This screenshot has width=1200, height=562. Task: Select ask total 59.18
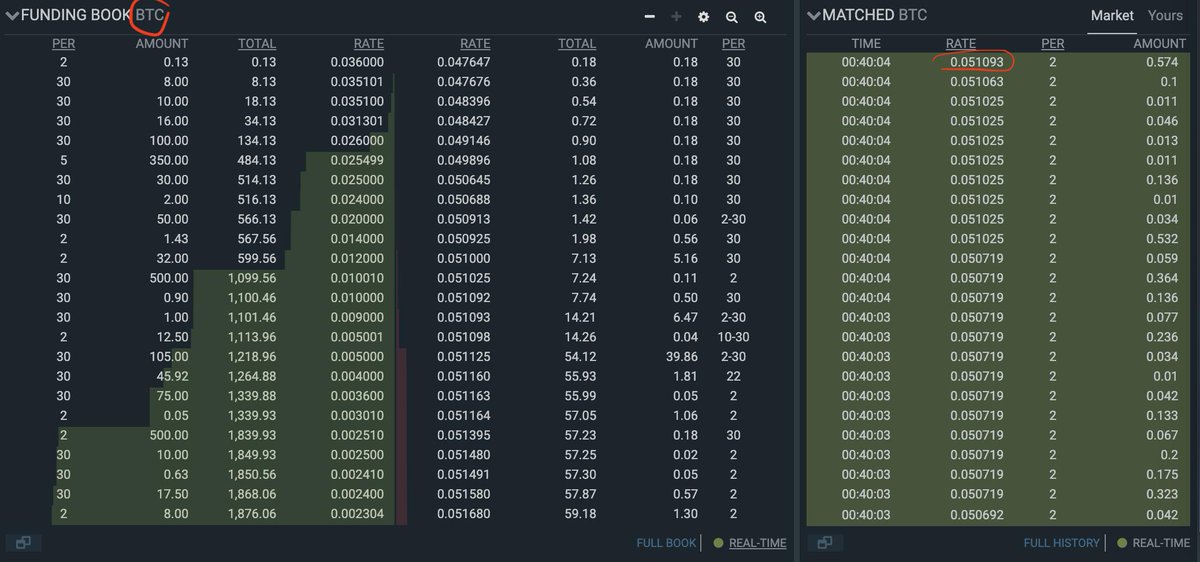[580, 514]
